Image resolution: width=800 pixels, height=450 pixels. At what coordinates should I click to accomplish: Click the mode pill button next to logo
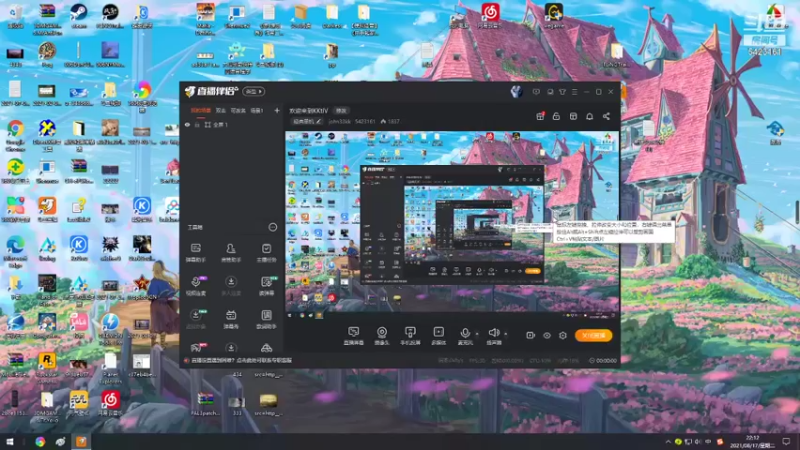click(x=254, y=91)
